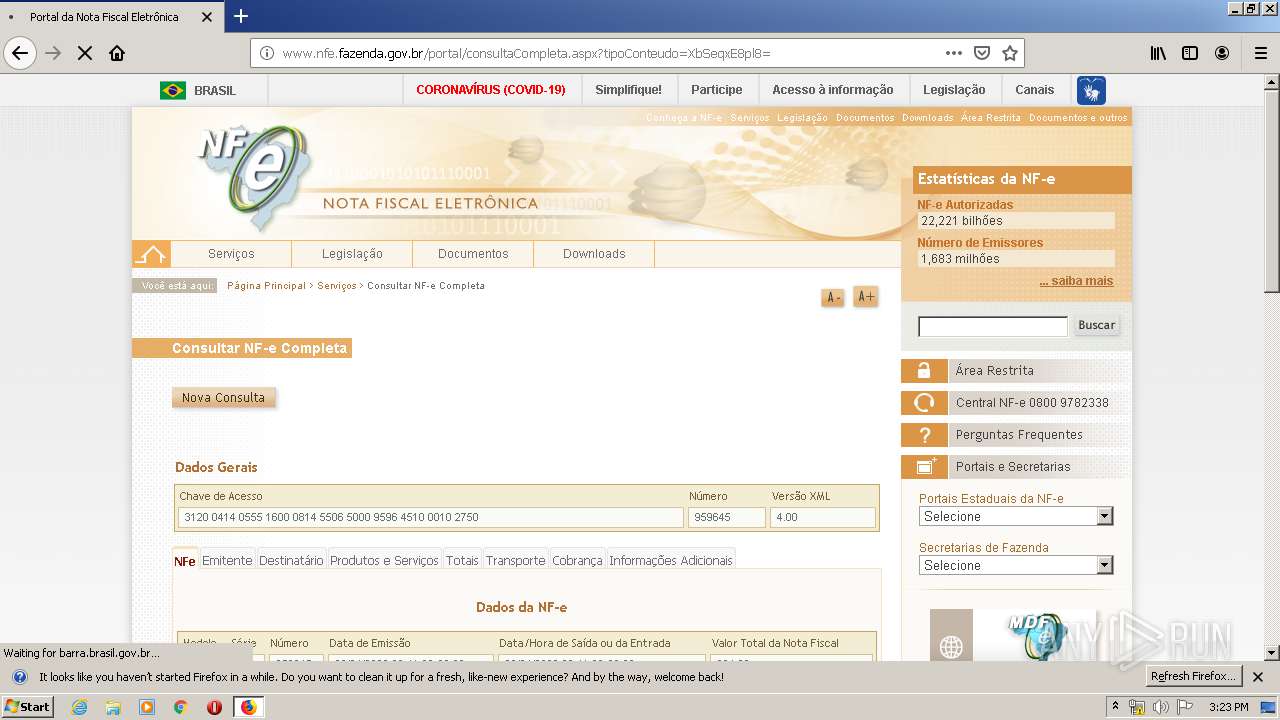The width and height of the screenshot is (1280, 720).
Task: Open the Firefox Library icon
Action: (x=1158, y=53)
